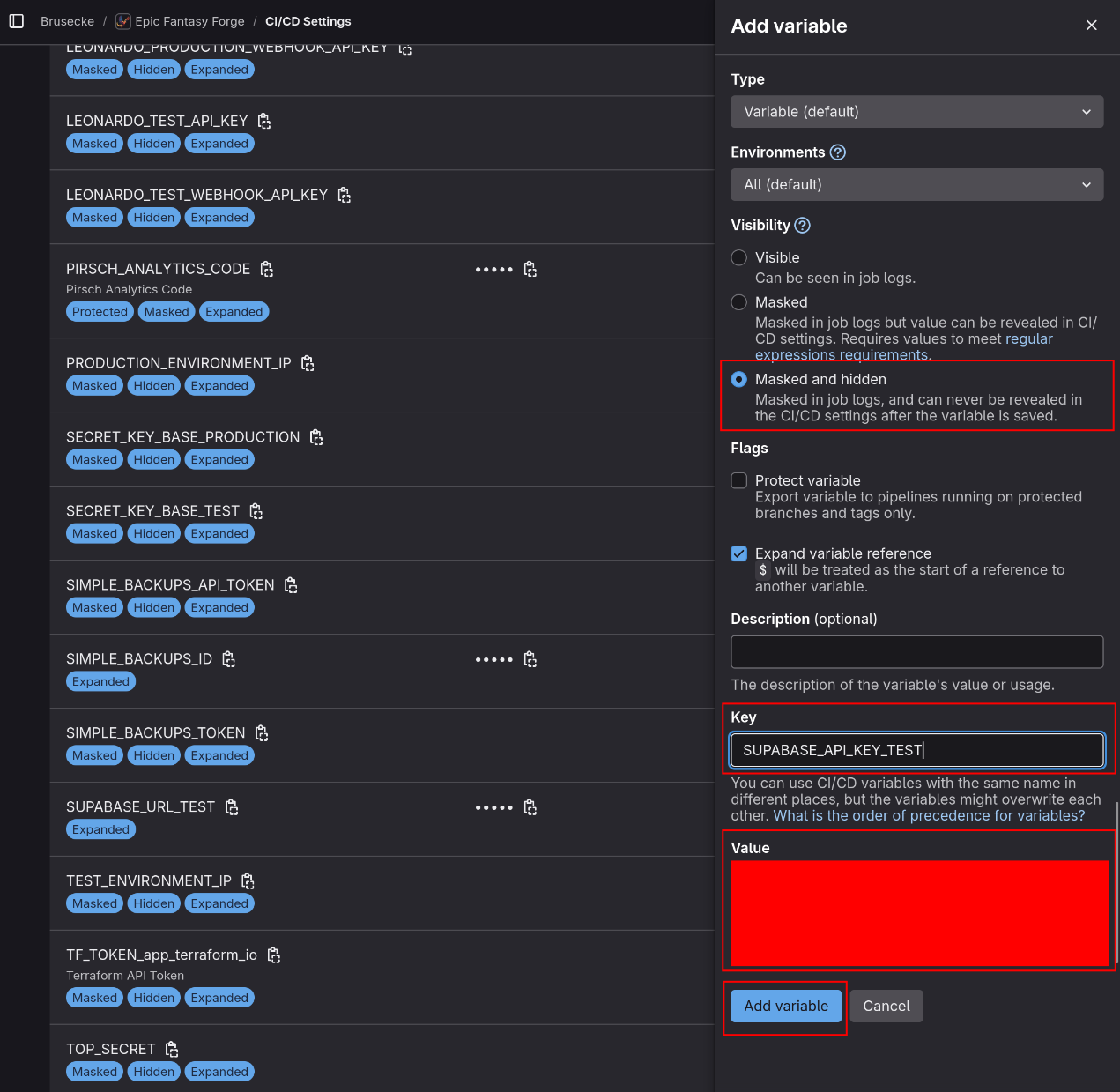Copy the PIRSCH_ANALYTICS_CODE hidden value
Screen dimensions: 1120x1092
point(530,269)
